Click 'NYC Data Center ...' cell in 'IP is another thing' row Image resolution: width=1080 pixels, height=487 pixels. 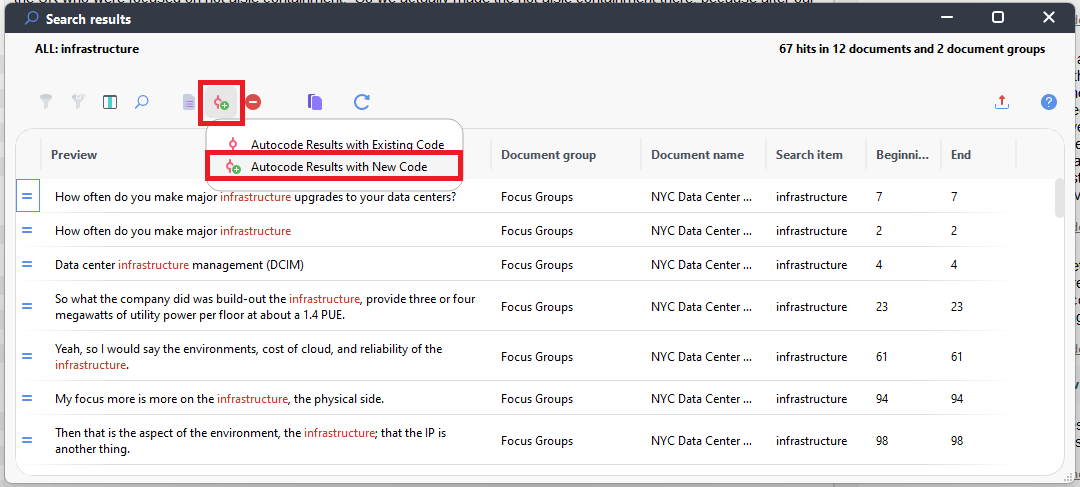pyautogui.click(x=701, y=441)
